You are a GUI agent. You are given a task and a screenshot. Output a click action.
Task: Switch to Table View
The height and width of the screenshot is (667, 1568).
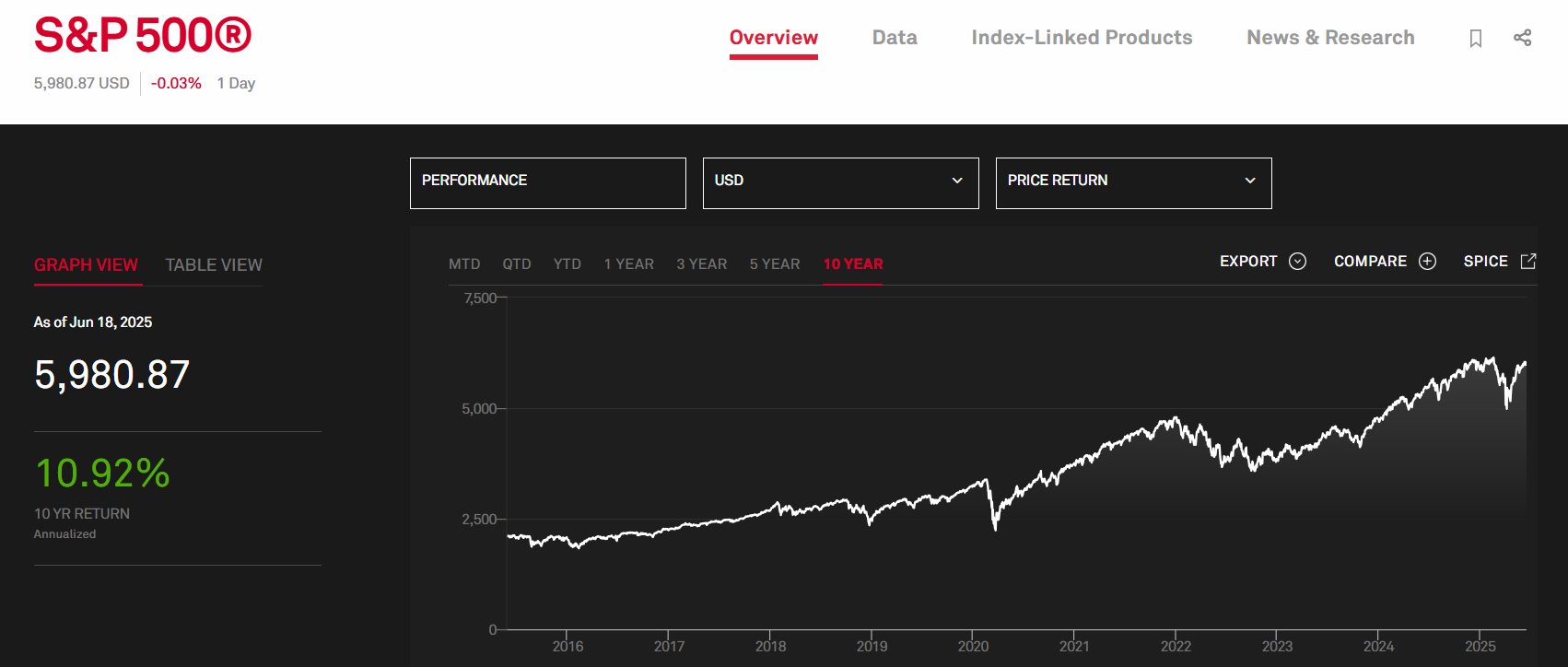pyautogui.click(x=214, y=265)
